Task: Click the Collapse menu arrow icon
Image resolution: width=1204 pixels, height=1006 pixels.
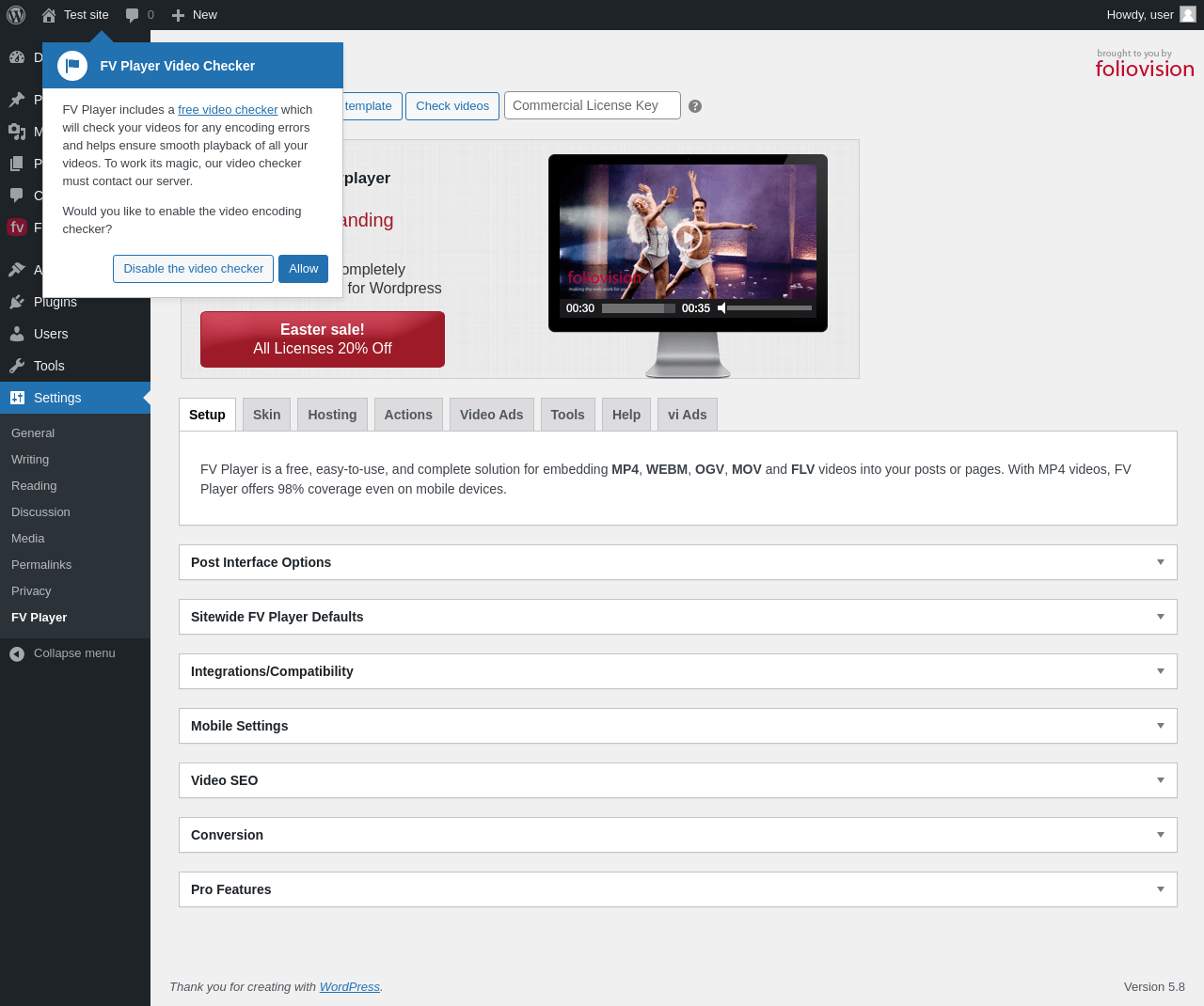Action: [x=17, y=654]
